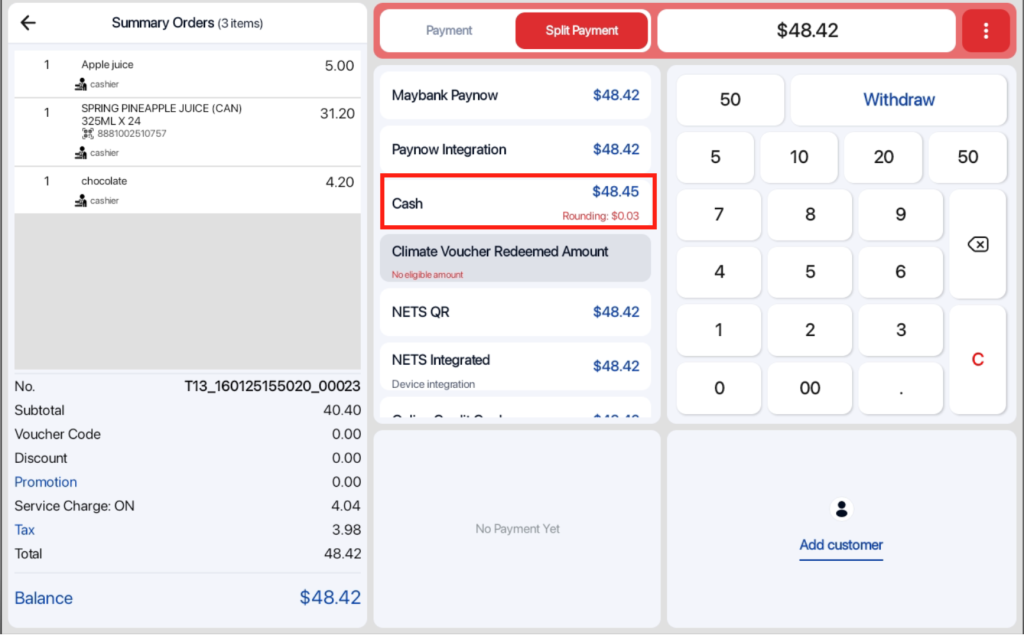Tap the quick amount 20 button
Image resolution: width=1024 pixels, height=636 pixels.
884,157
